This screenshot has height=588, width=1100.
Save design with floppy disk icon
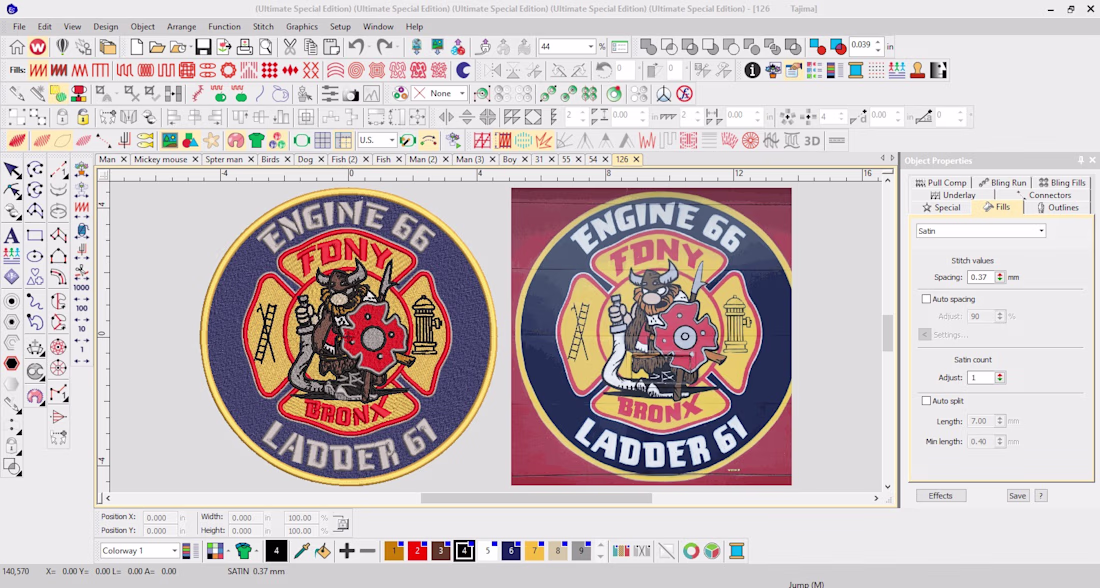(x=203, y=47)
